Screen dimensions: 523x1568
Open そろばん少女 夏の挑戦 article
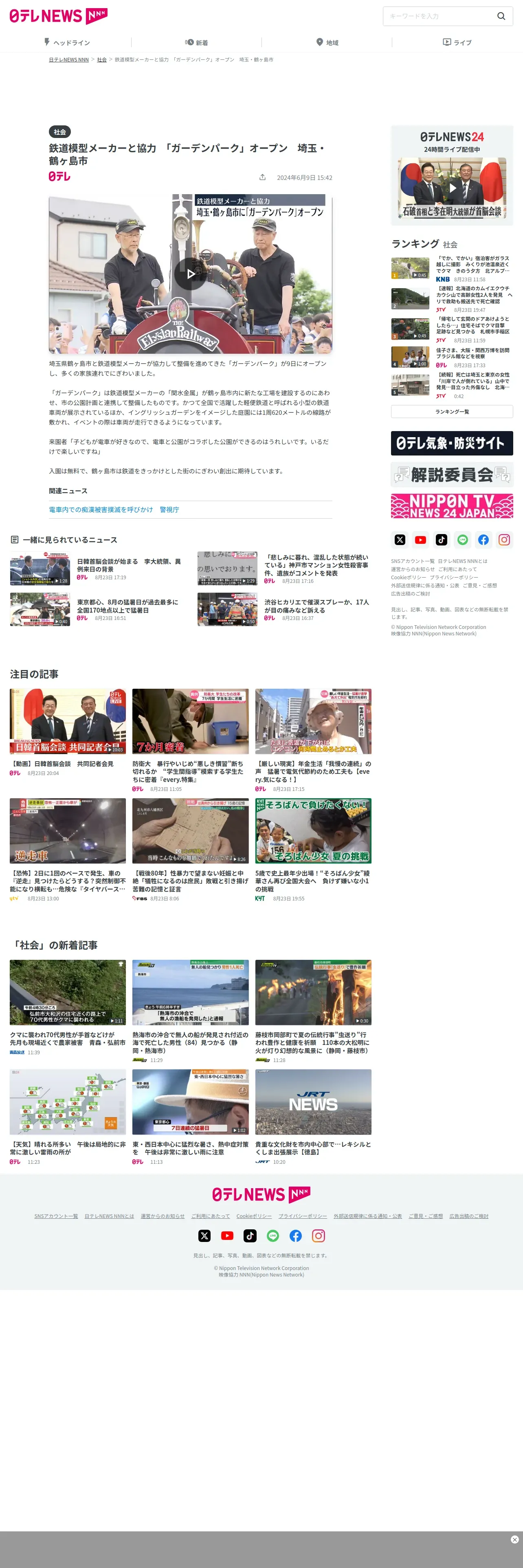pyautogui.click(x=313, y=850)
